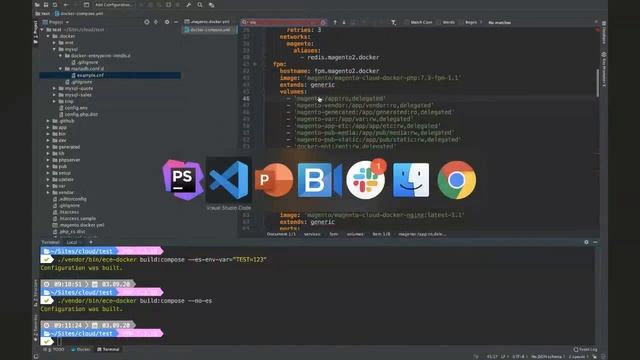Screen dimensions: 640x360
Task: Click the Search Everywhere magnifier icon
Action: point(200,5)
